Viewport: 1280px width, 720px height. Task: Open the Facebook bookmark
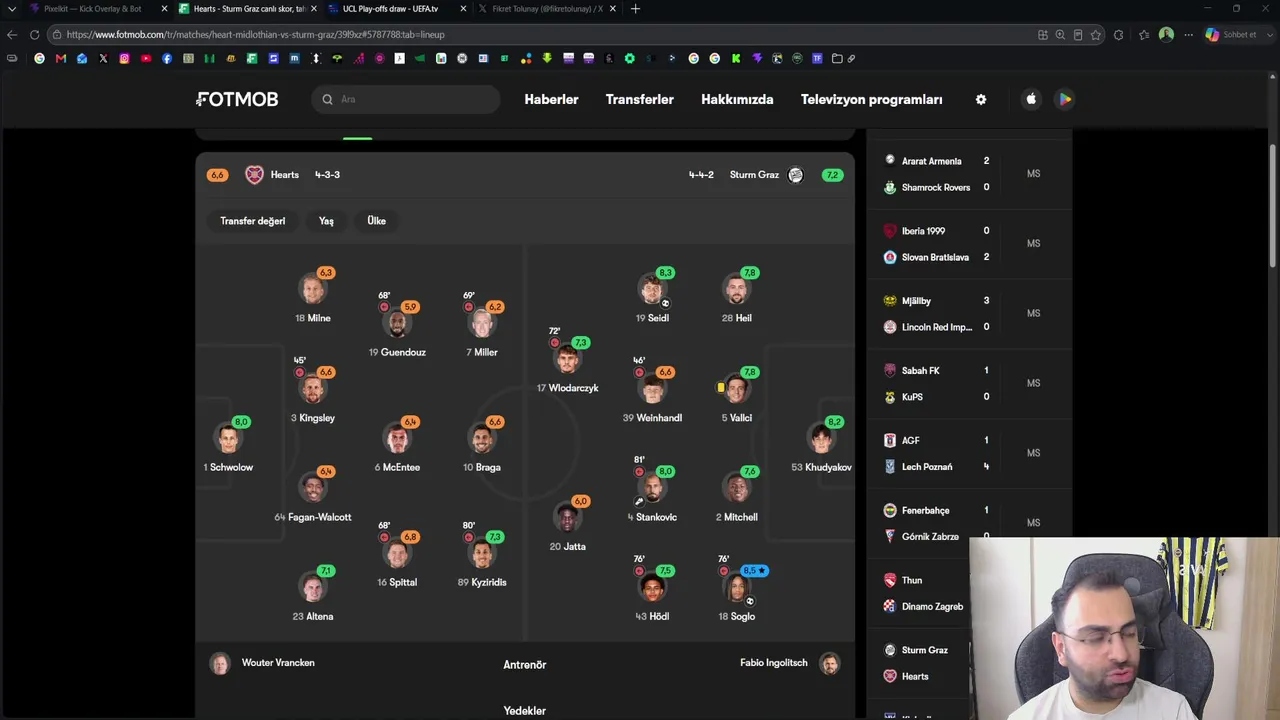click(167, 58)
